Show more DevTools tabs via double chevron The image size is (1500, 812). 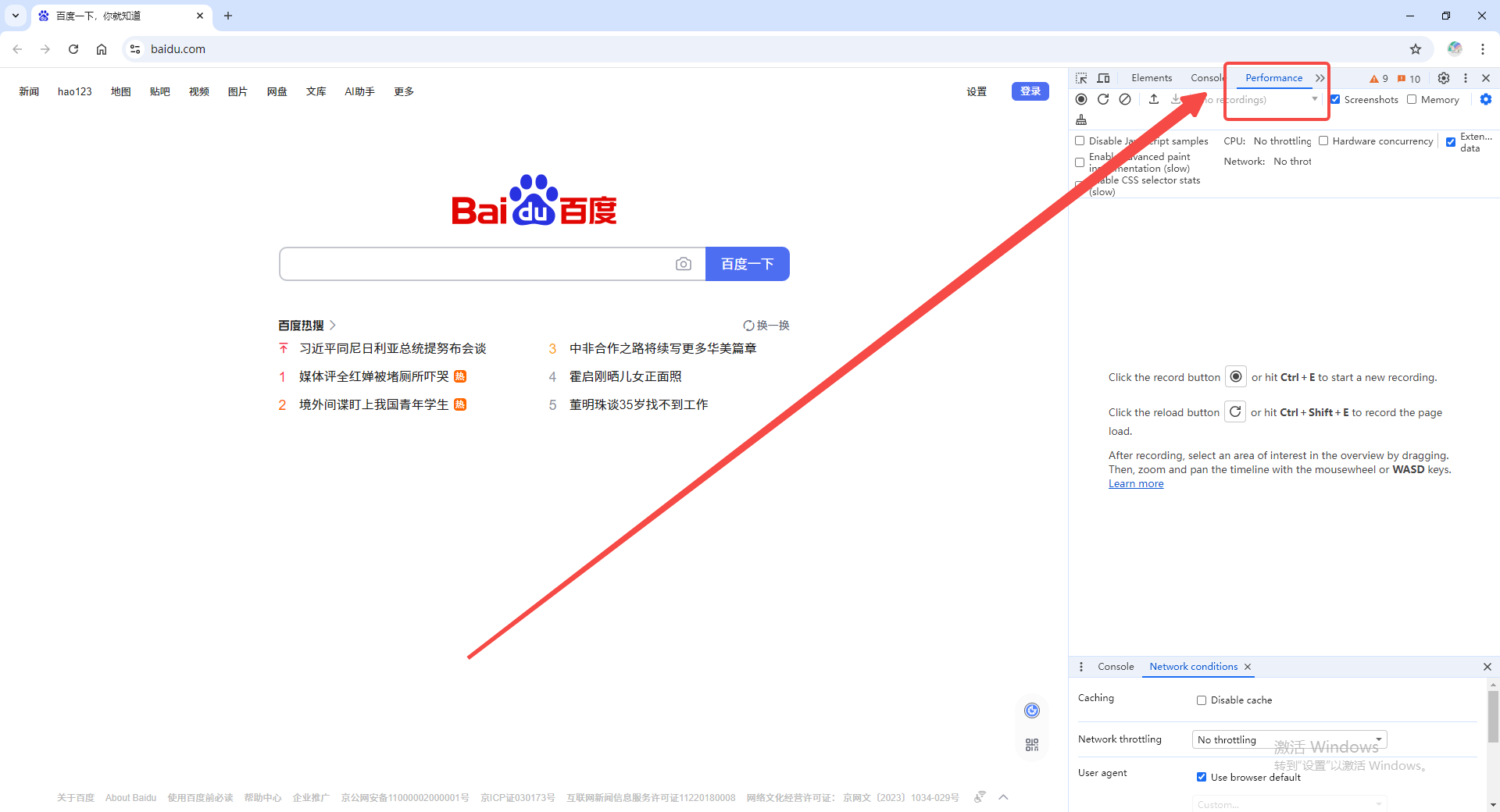click(1320, 78)
